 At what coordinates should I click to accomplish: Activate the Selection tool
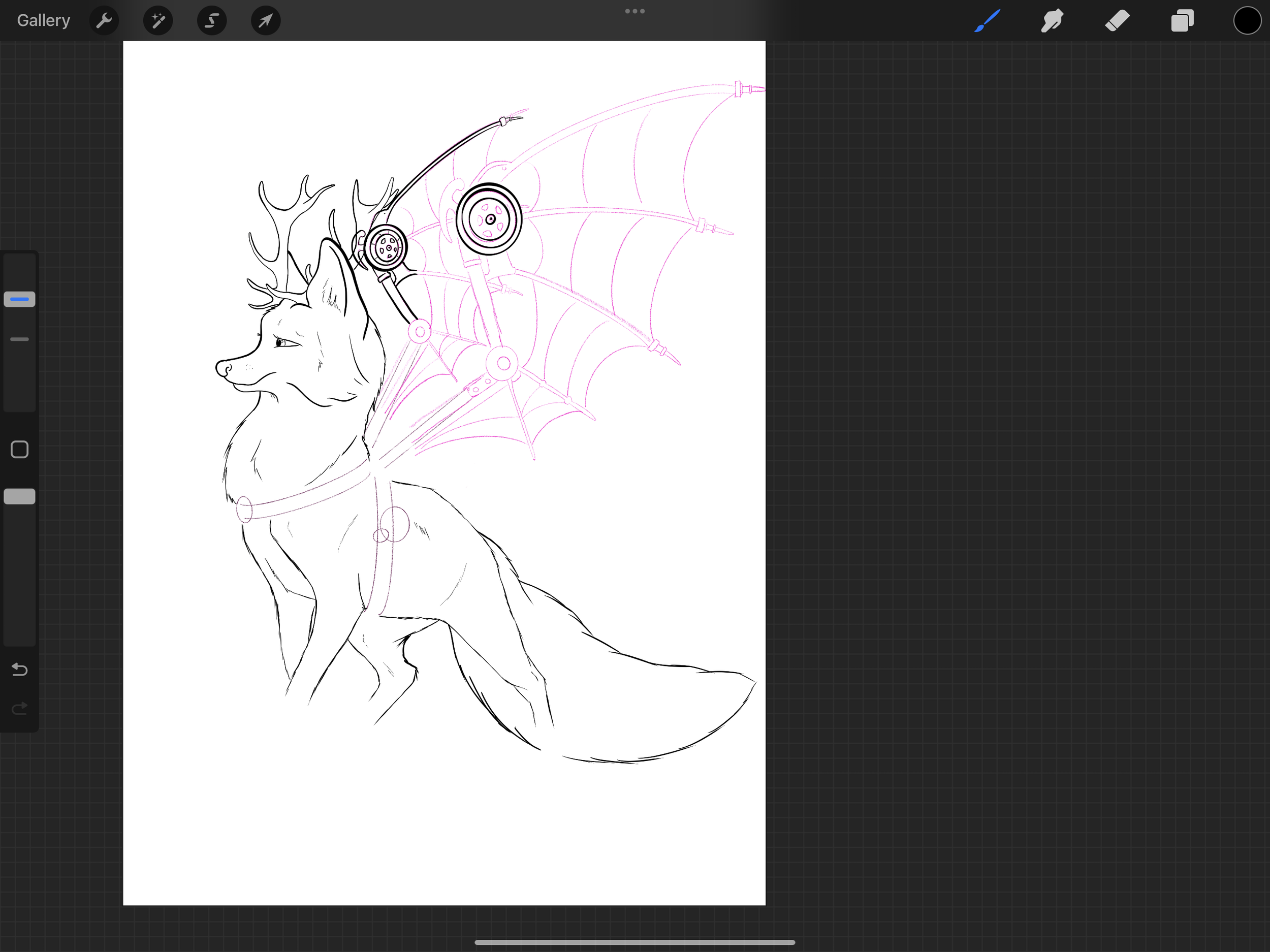(211, 21)
